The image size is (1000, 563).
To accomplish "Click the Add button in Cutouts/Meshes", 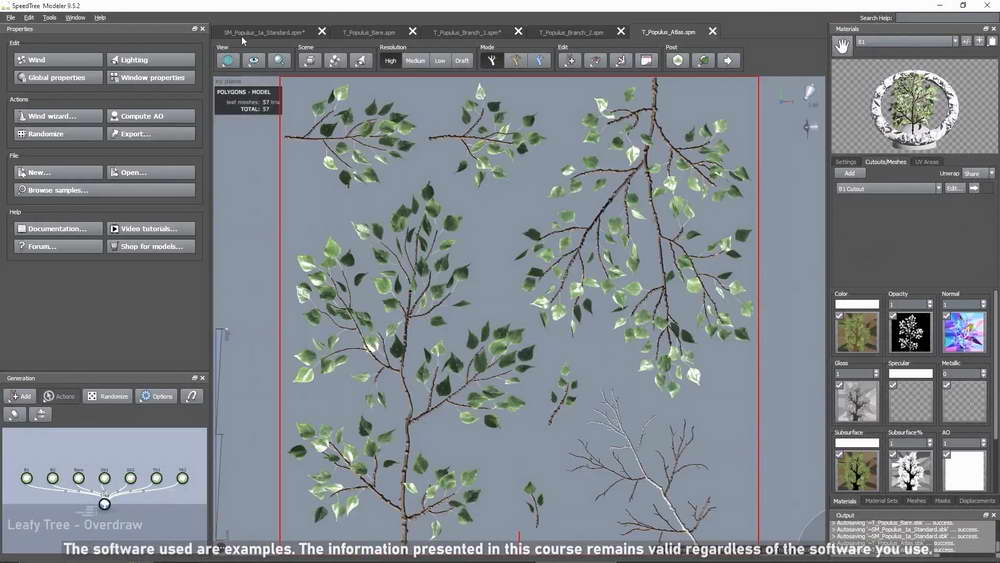I will [849, 173].
